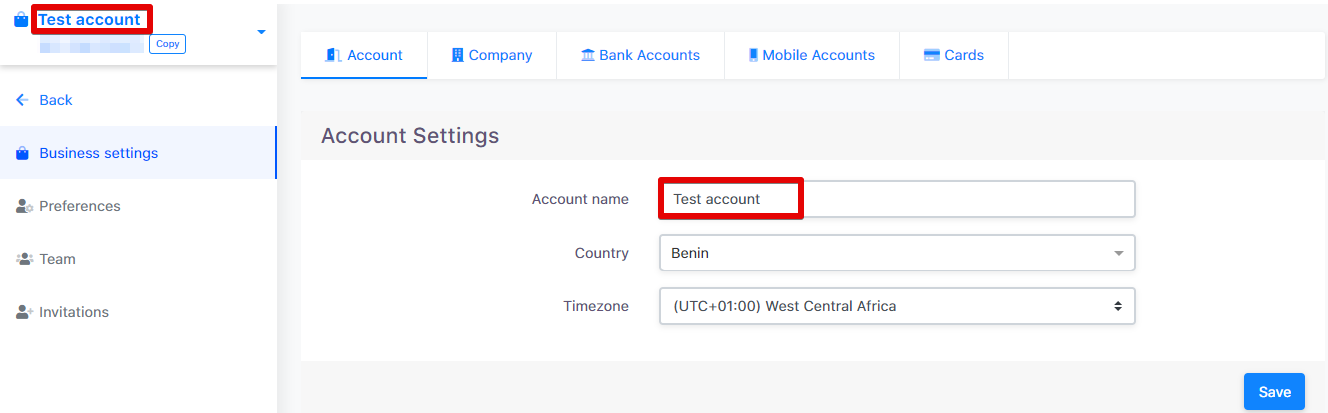Save the account settings
1328x413 pixels.
click(x=1274, y=392)
